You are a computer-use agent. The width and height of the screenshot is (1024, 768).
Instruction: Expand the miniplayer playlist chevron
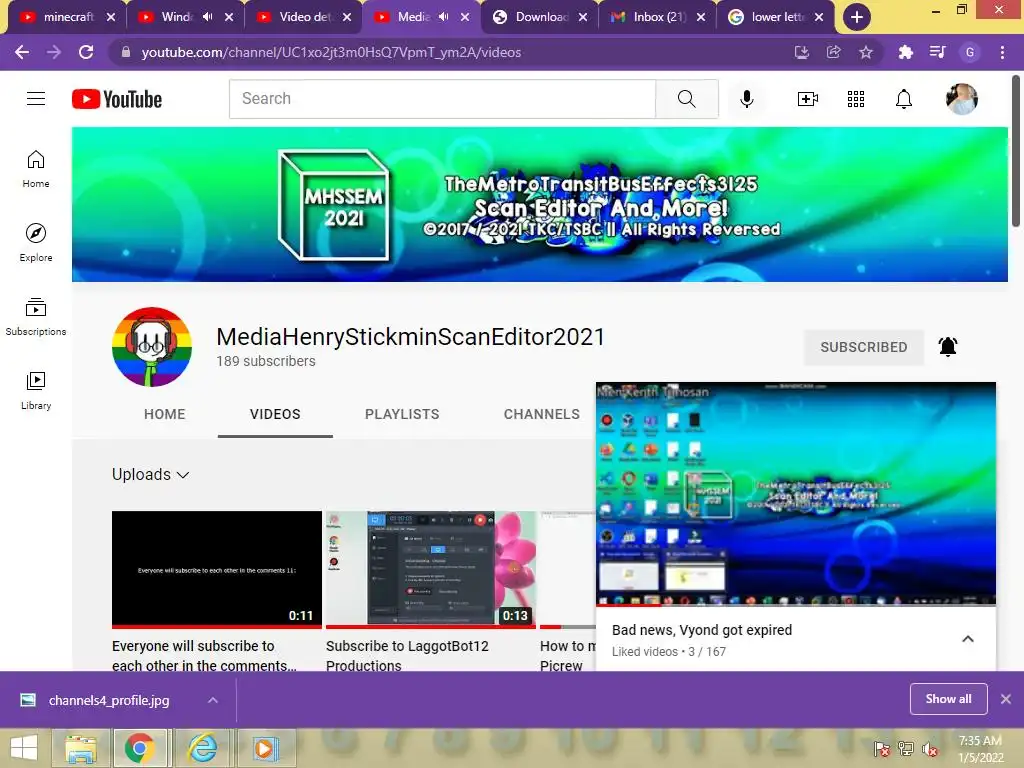coord(968,639)
